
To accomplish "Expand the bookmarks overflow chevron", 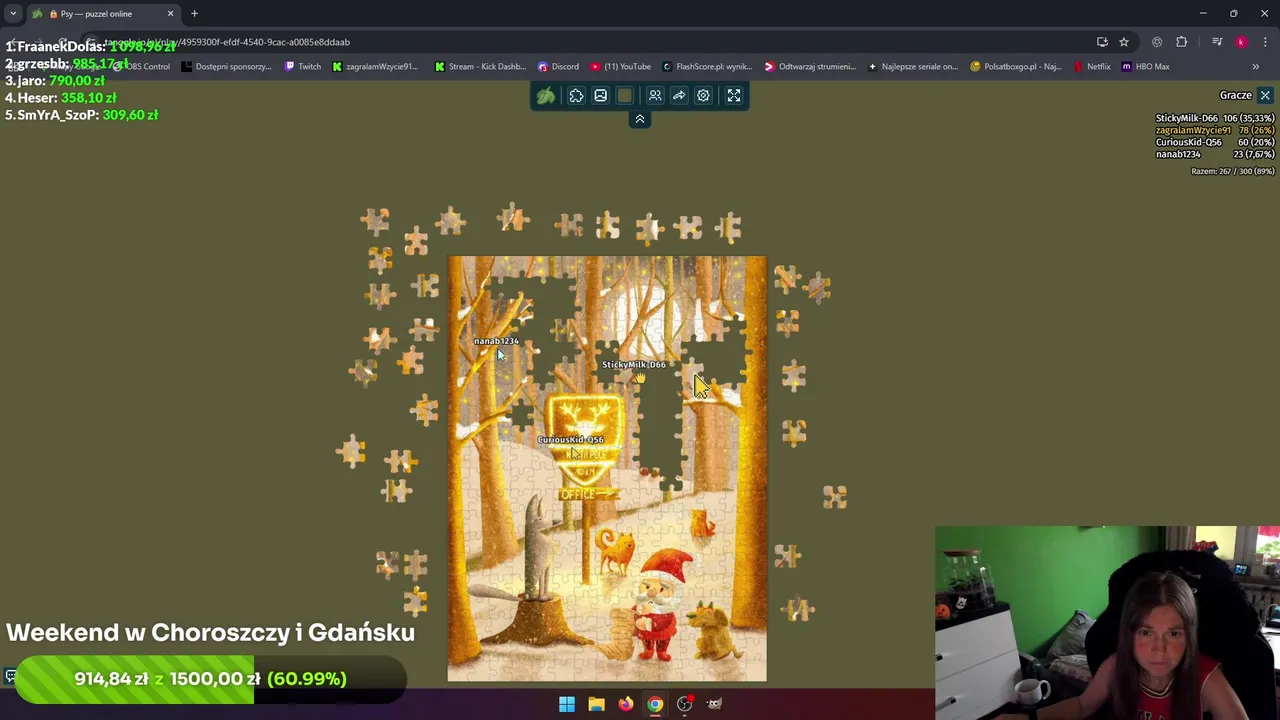I will tap(1256, 67).
